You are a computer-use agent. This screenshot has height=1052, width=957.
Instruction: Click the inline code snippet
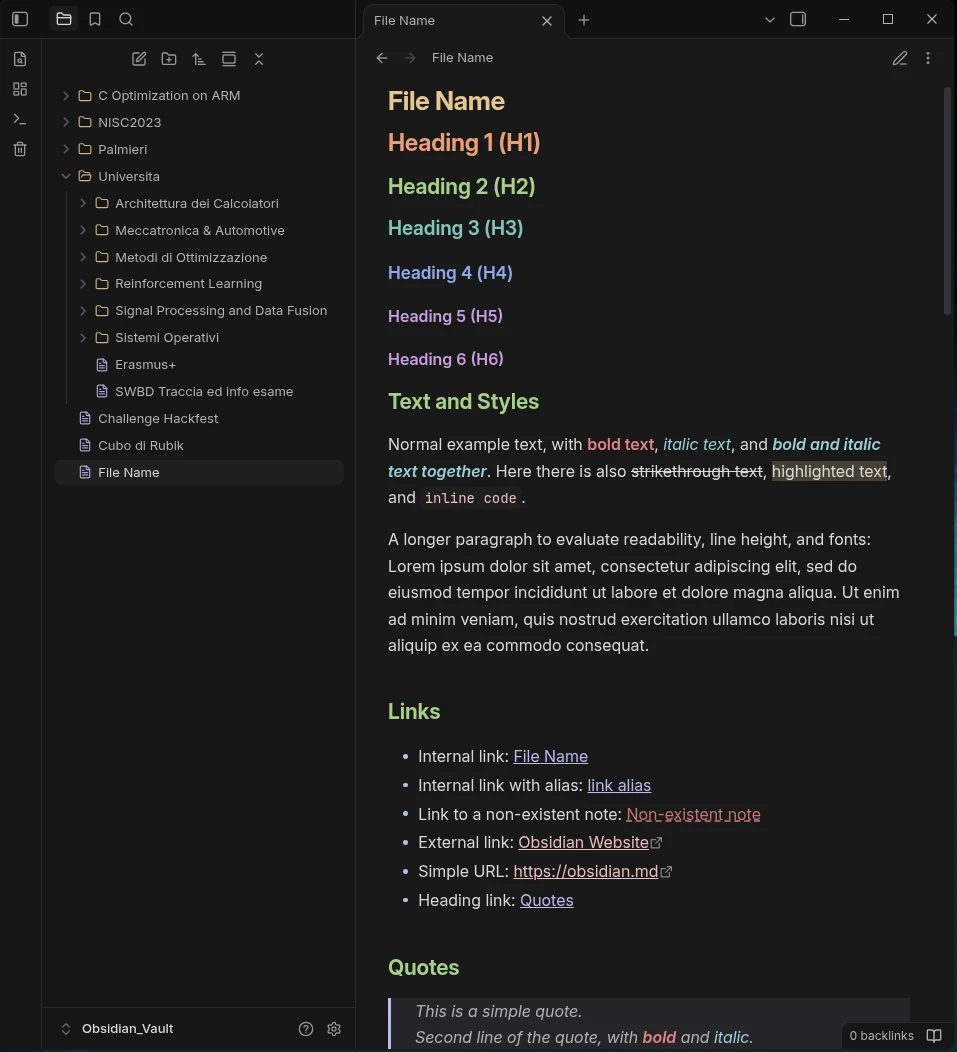(470, 498)
